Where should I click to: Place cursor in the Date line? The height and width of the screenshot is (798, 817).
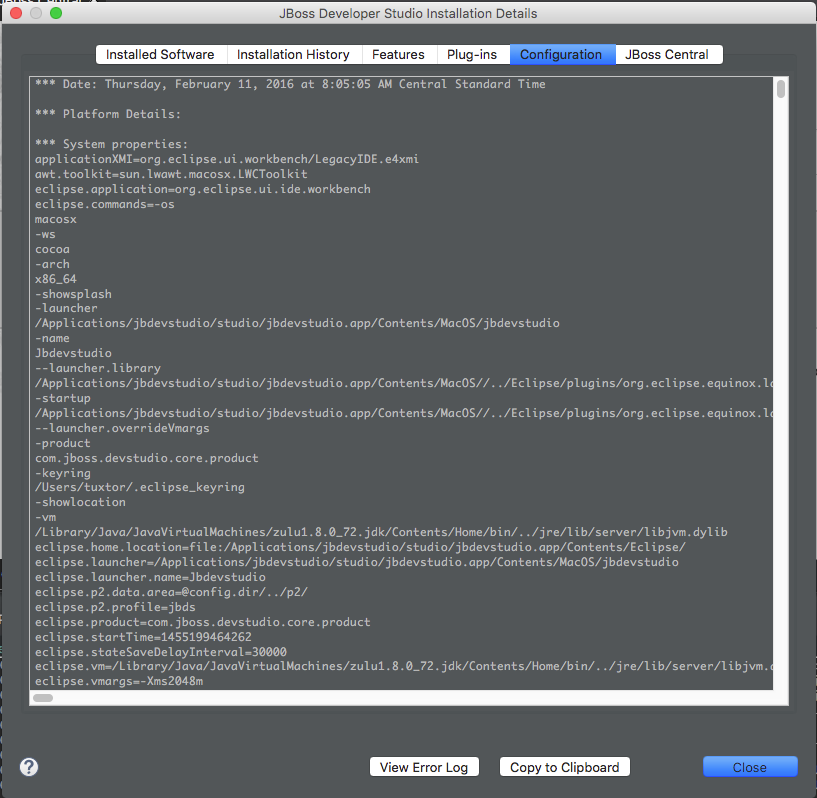(x=290, y=85)
